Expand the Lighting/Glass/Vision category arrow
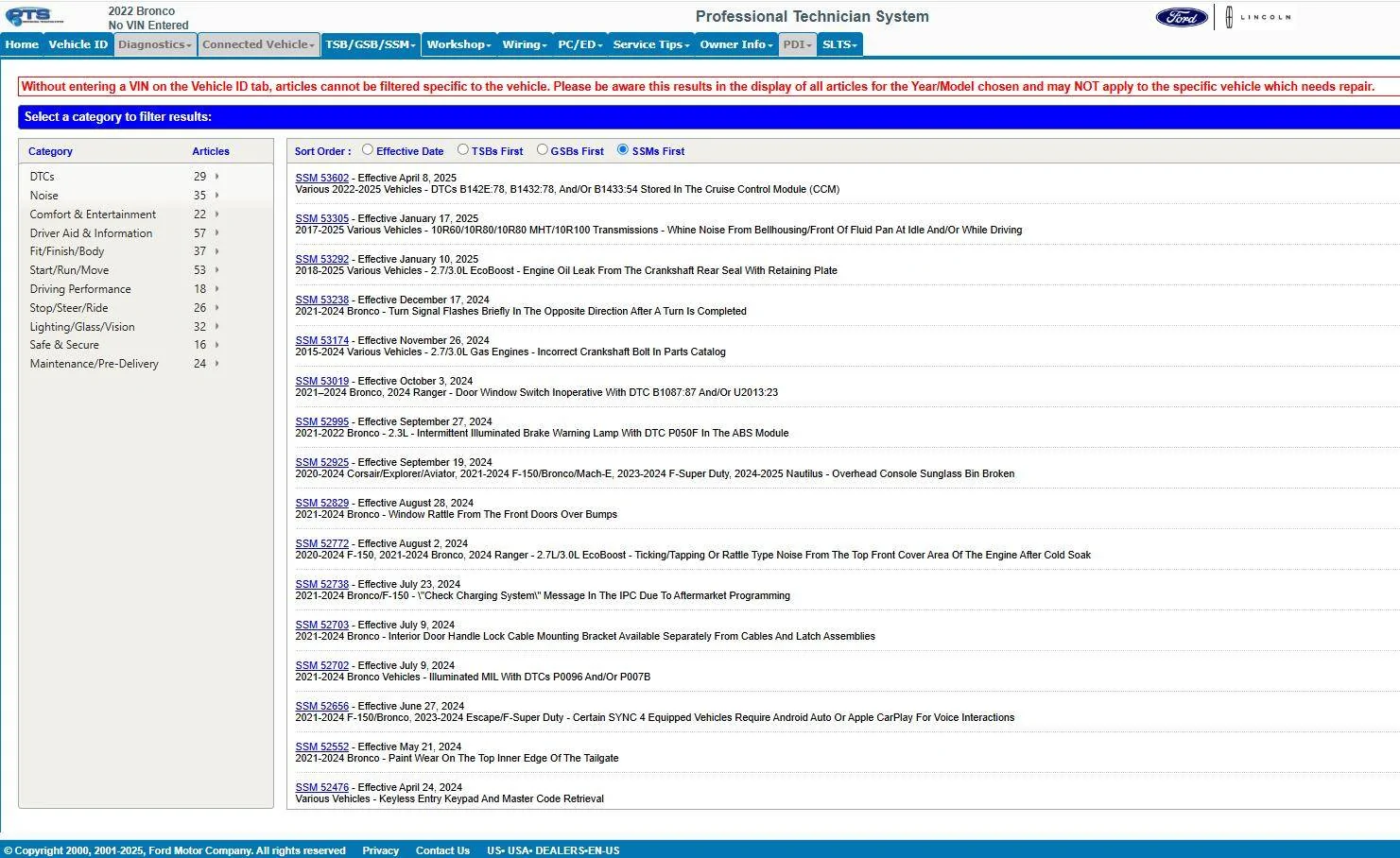The width and height of the screenshot is (1400, 858). (217, 327)
